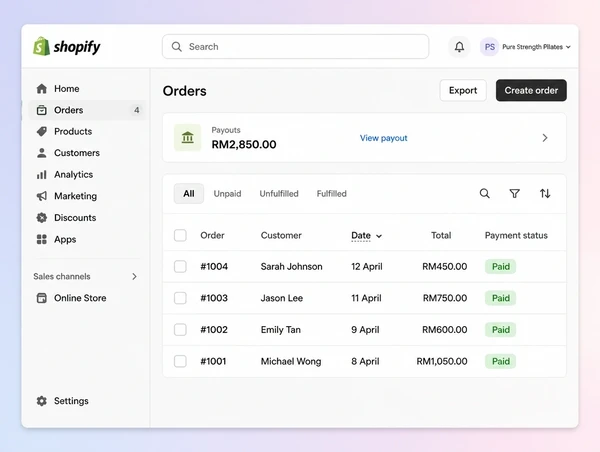600x452 pixels.
Task: Click the Settings gear icon
Action: (x=42, y=401)
